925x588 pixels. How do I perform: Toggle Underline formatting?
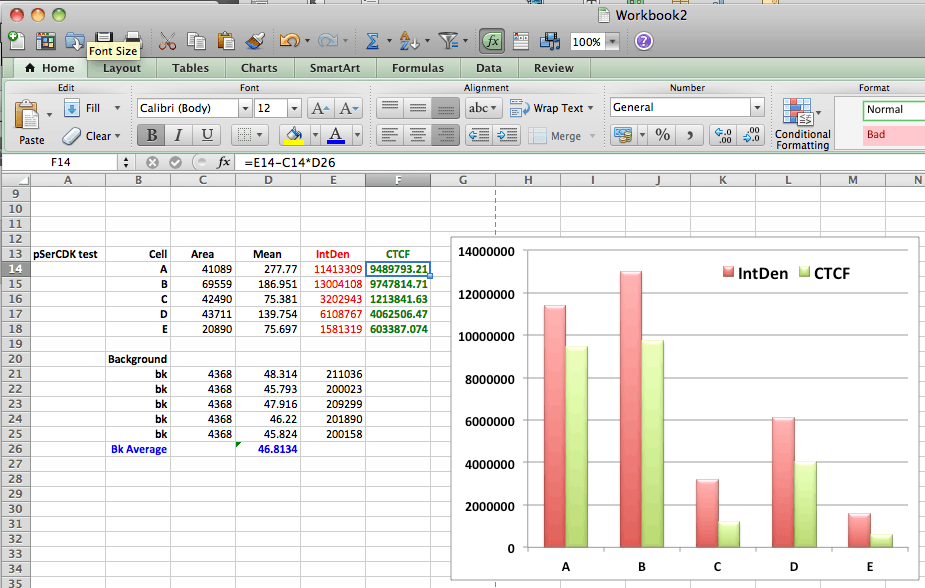(206, 135)
